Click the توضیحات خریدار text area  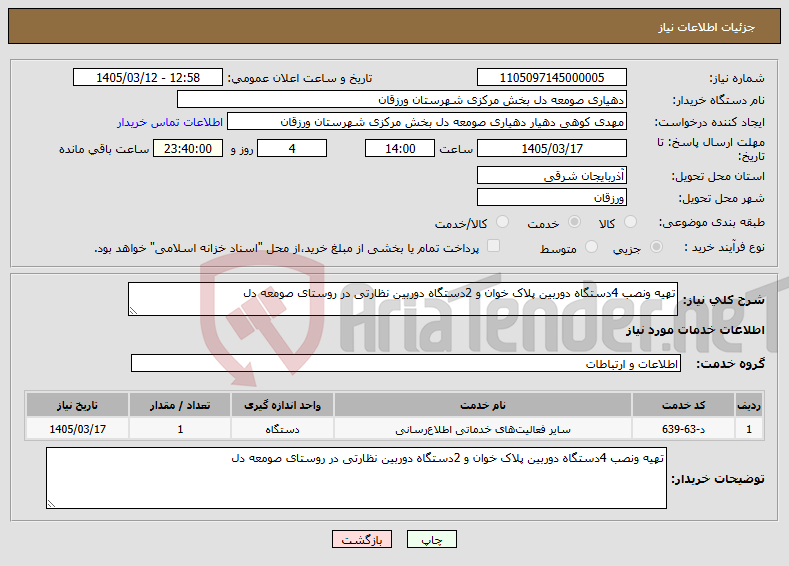pyautogui.click(x=356, y=478)
